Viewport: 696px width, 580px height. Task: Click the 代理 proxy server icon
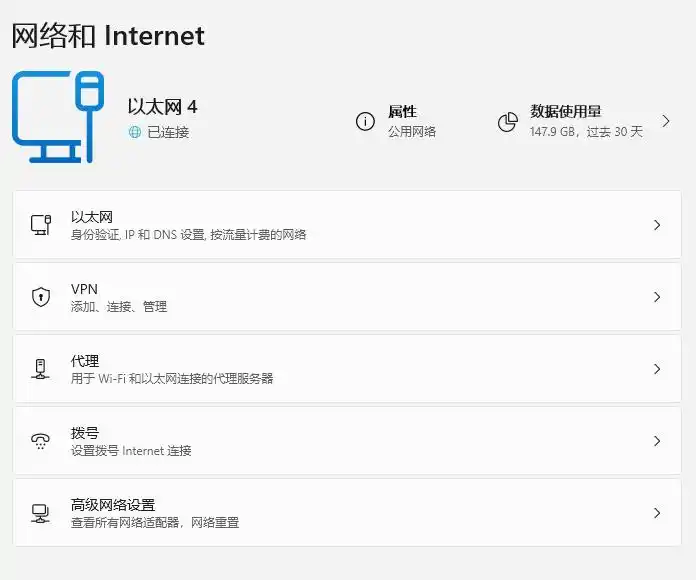(x=41, y=369)
